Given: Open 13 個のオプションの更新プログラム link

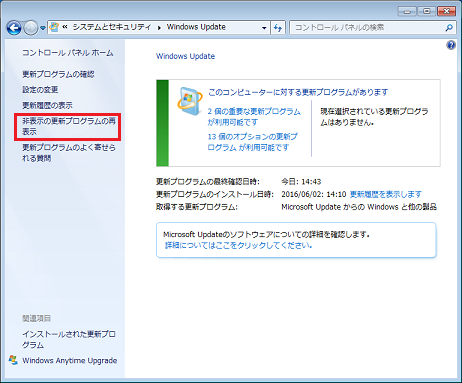Looking at the screenshot, I should 252,142.
